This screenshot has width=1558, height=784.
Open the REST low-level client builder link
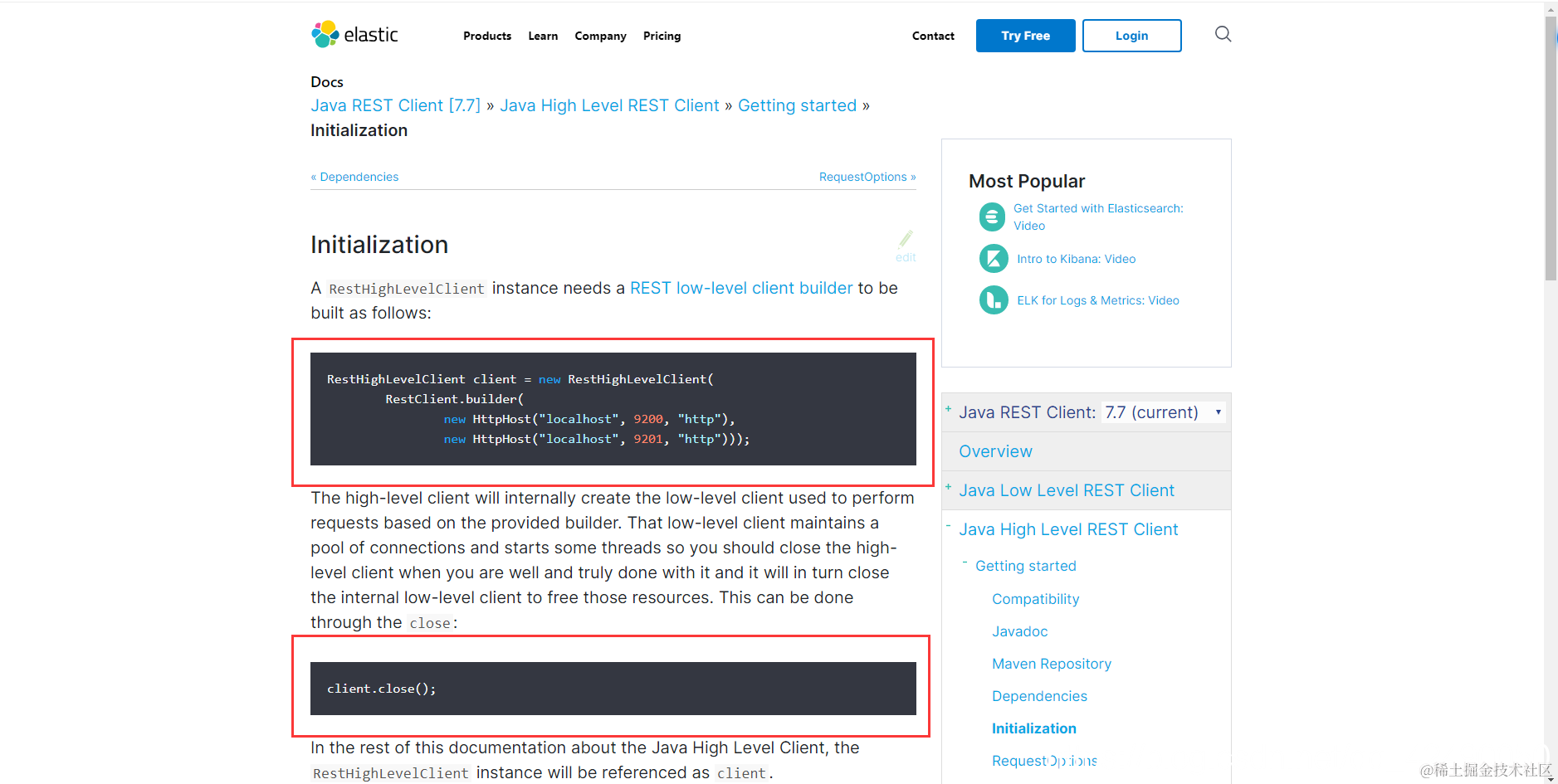click(x=741, y=288)
